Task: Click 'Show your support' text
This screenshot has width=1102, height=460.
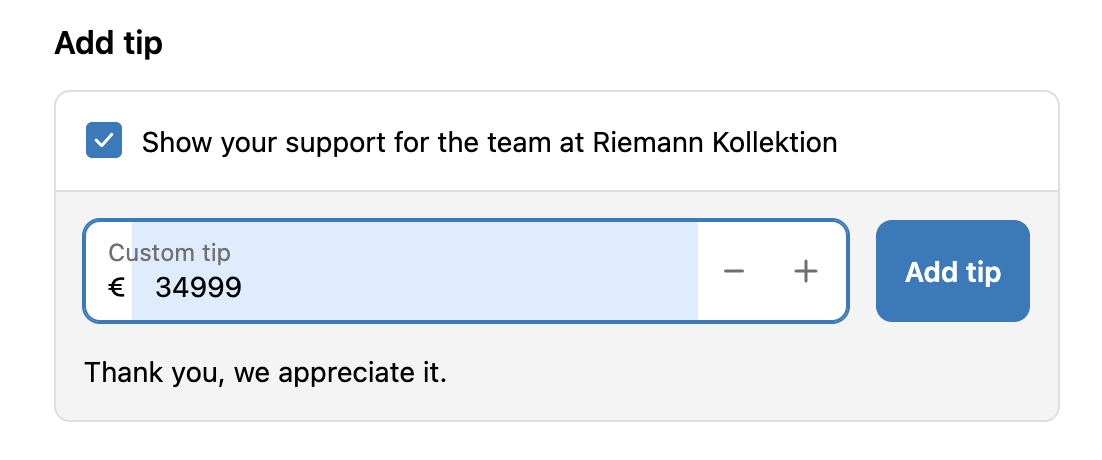Action: pyautogui.click(x=250, y=142)
